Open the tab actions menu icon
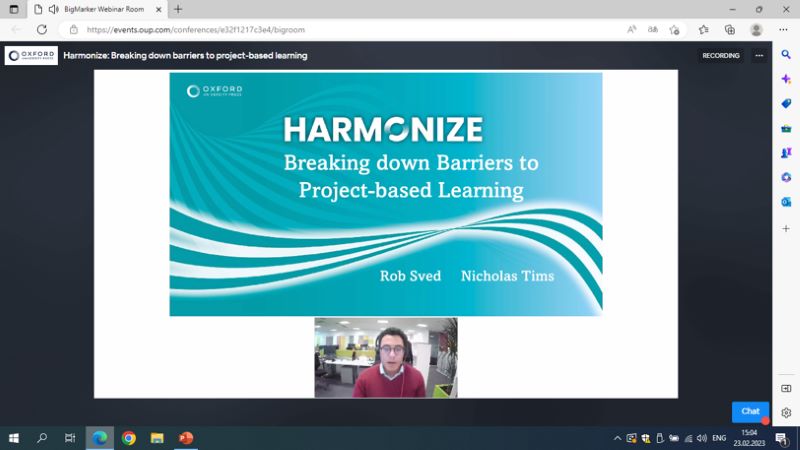800x450 pixels. 14,9
